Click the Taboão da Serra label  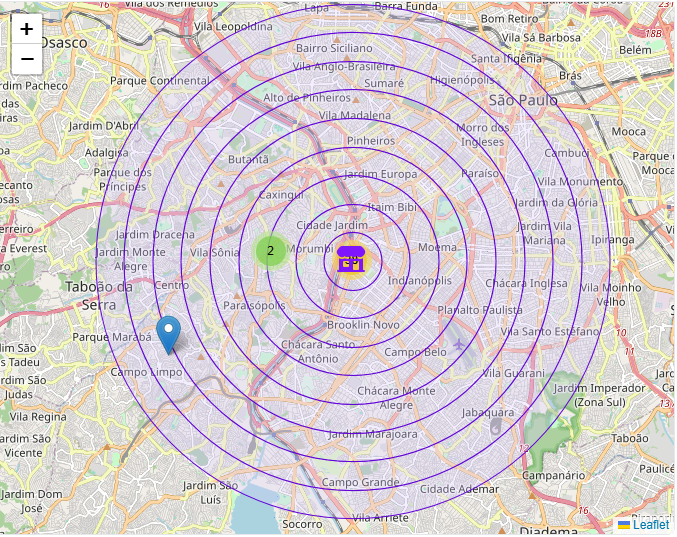click(98, 295)
